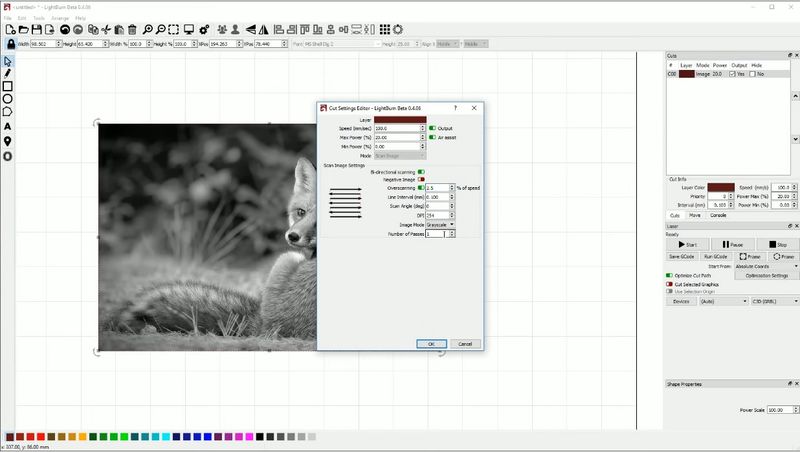Viewport: 800px width, 452px height.
Task: Toggle Bi-directional scanning switch
Action: point(421,172)
